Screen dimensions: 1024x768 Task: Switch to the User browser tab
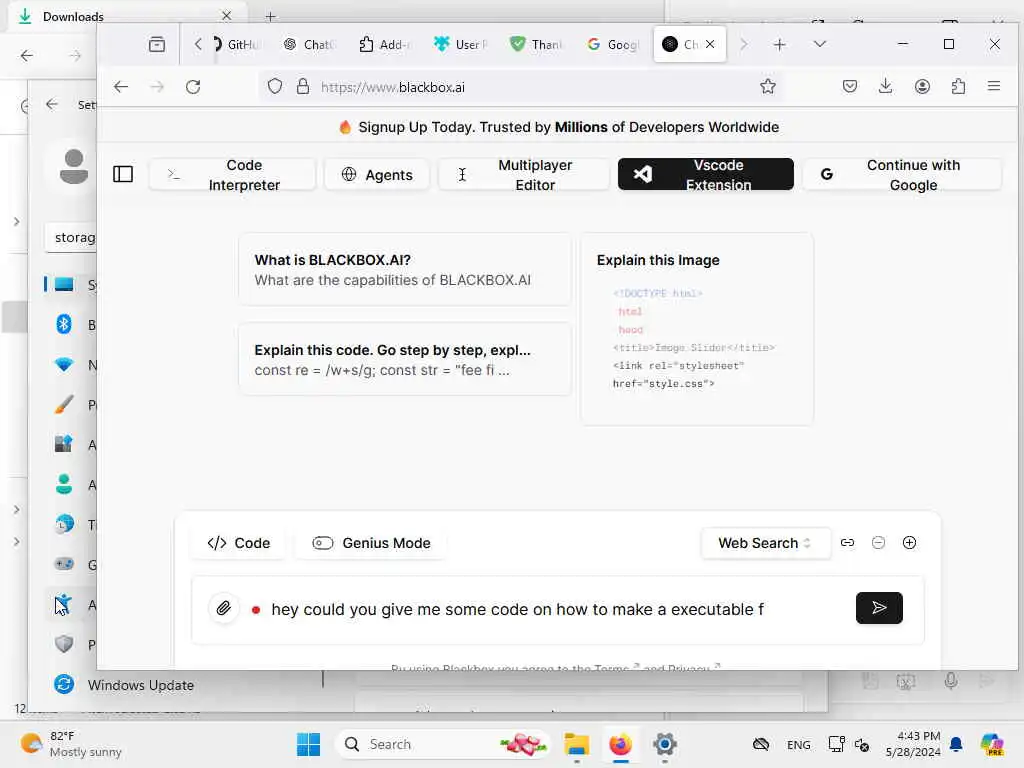(461, 44)
